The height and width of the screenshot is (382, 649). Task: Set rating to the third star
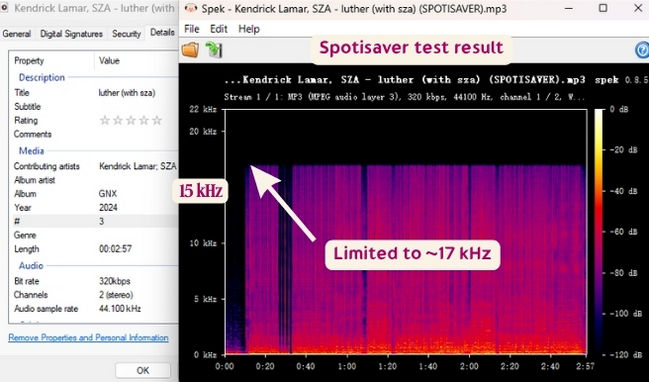131,120
